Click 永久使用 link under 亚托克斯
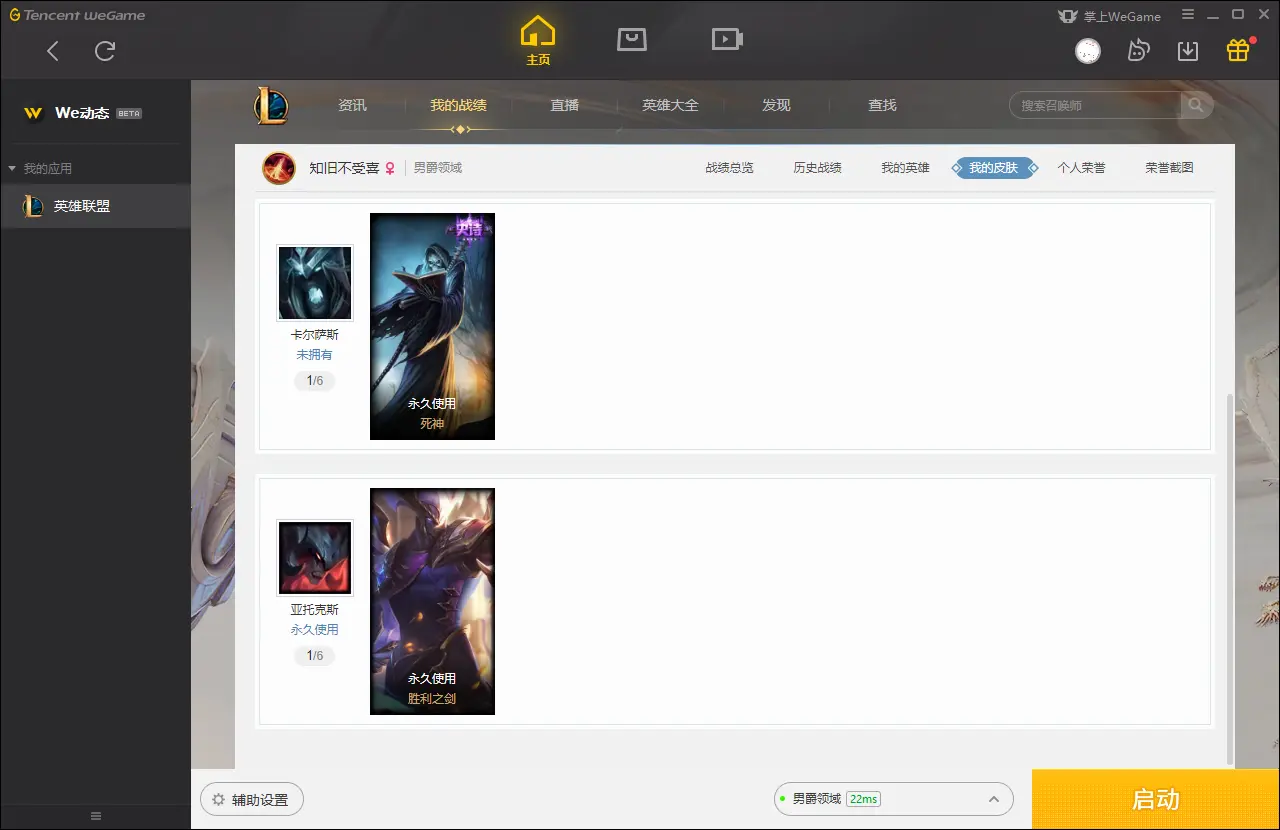The image size is (1280, 830). (x=314, y=630)
